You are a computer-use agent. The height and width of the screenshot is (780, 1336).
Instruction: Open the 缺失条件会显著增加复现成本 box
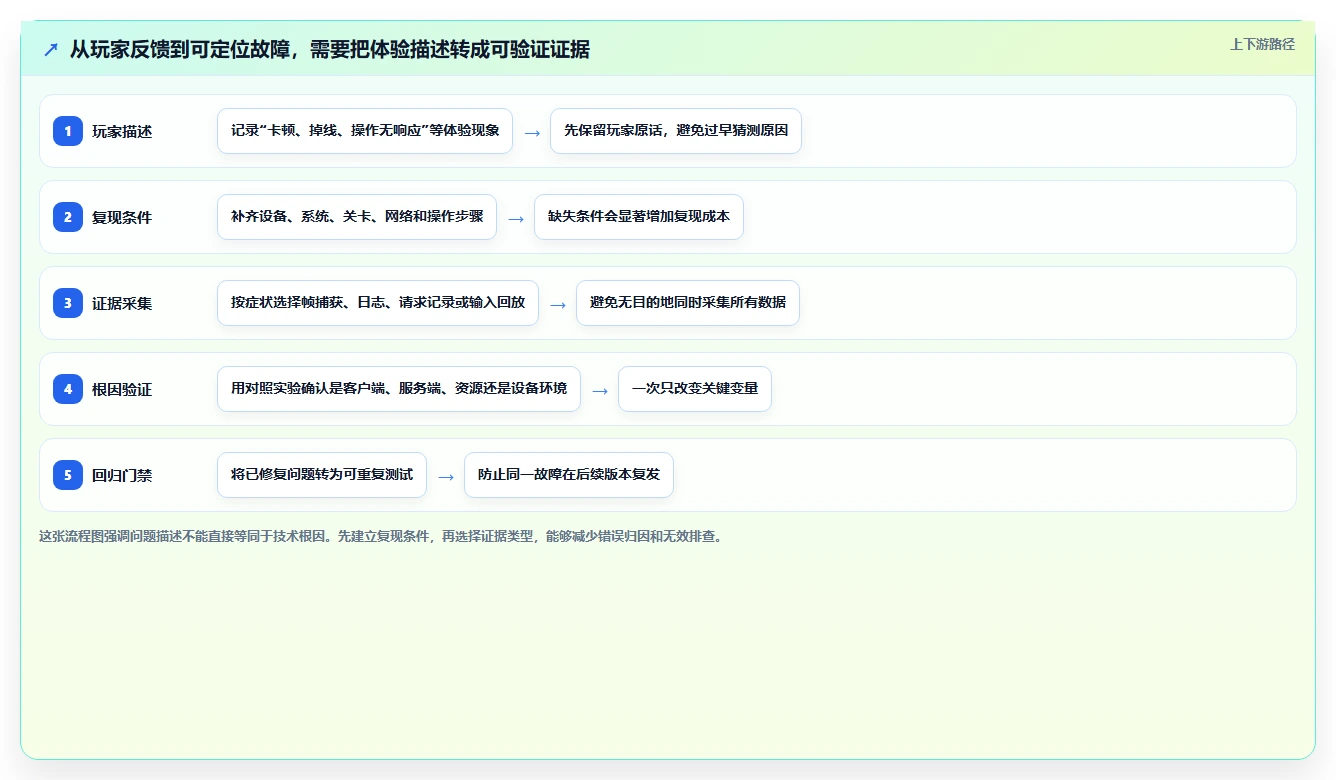pos(639,217)
